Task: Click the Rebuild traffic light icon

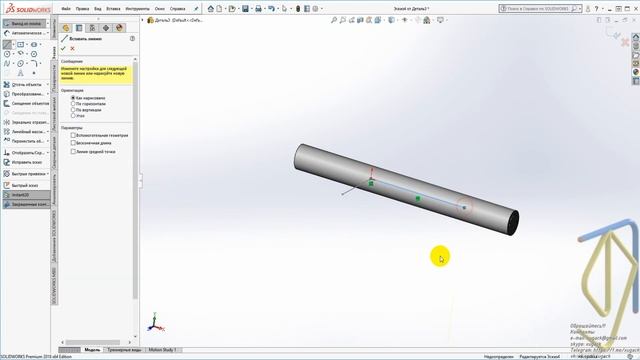Action: (x=298, y=9)
